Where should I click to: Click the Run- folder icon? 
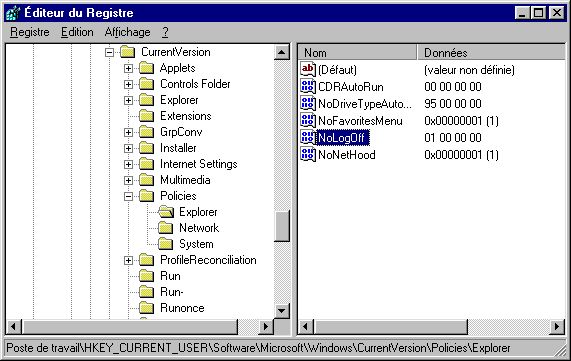[147, 292]
